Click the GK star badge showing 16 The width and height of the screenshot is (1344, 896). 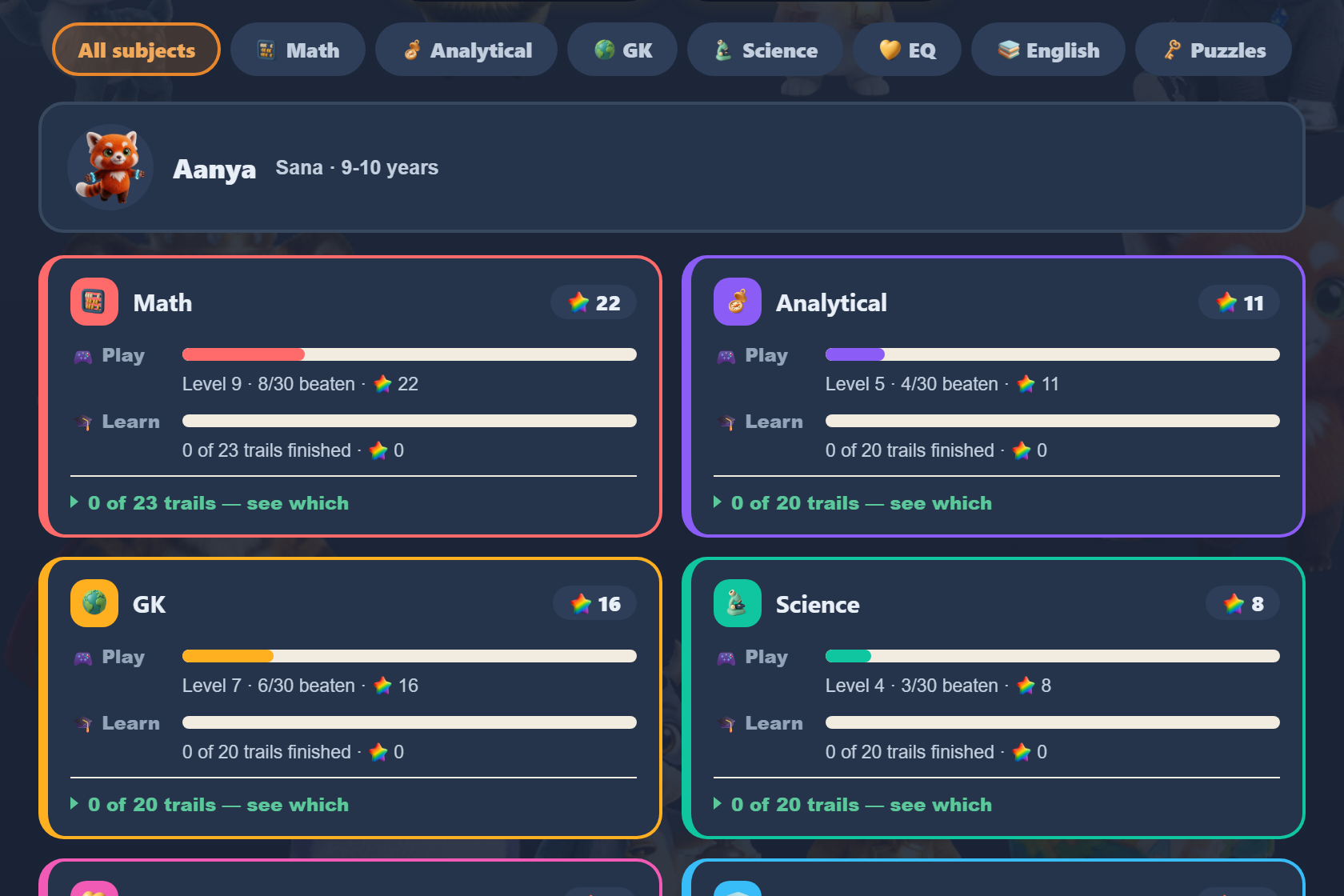click(x=595, y=604)
